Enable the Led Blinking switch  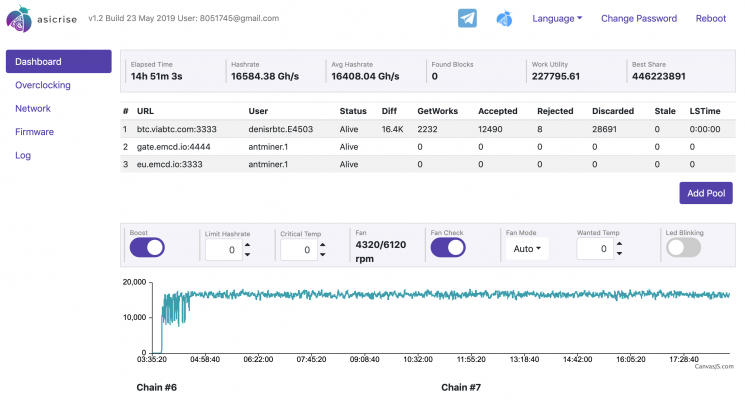(x=683, y=247)
